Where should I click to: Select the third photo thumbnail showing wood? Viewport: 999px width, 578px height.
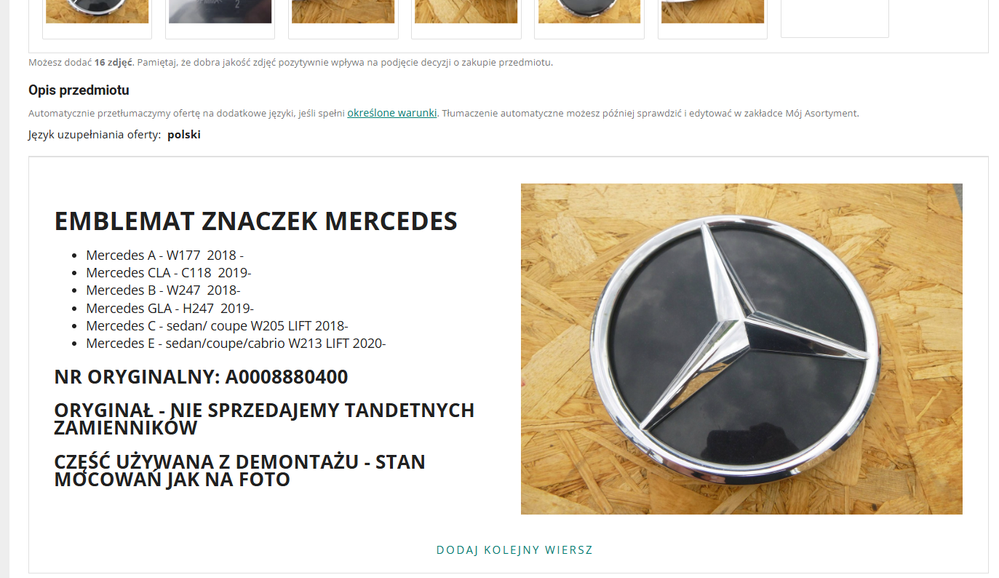click(343, 11)
